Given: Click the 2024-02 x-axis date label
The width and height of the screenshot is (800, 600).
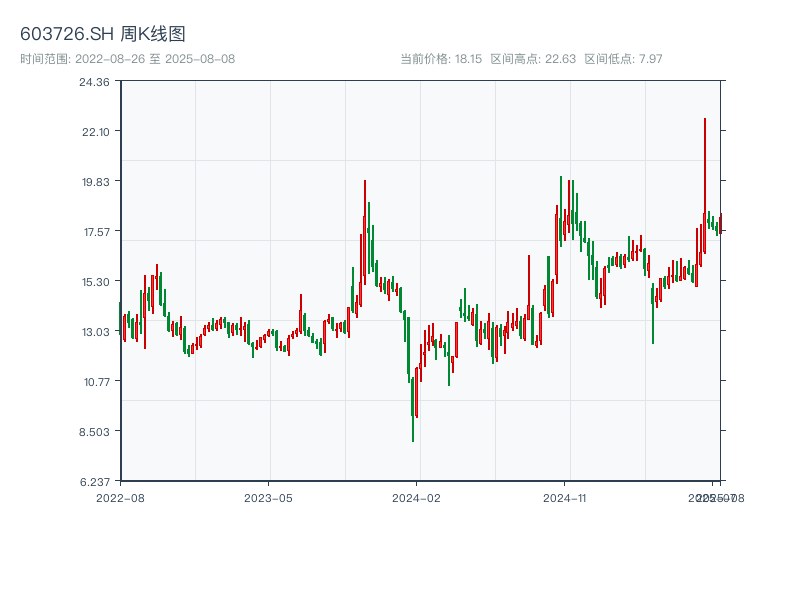Looking at the screenshot, I should (x=416, y=497).
